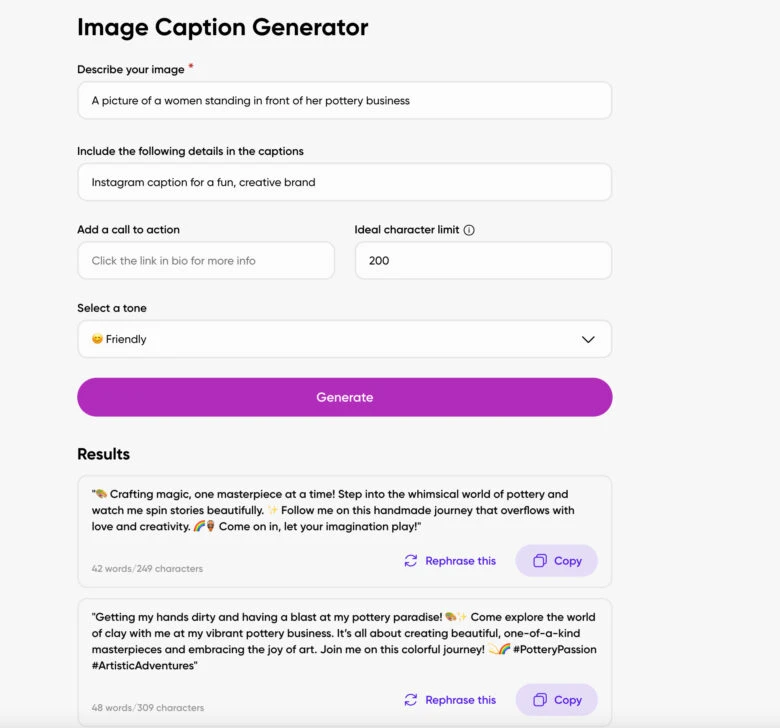The width and height of the screenshot is (780, 728).
Task: Click the character limit field showing 200
Action: tap(483, 261)
